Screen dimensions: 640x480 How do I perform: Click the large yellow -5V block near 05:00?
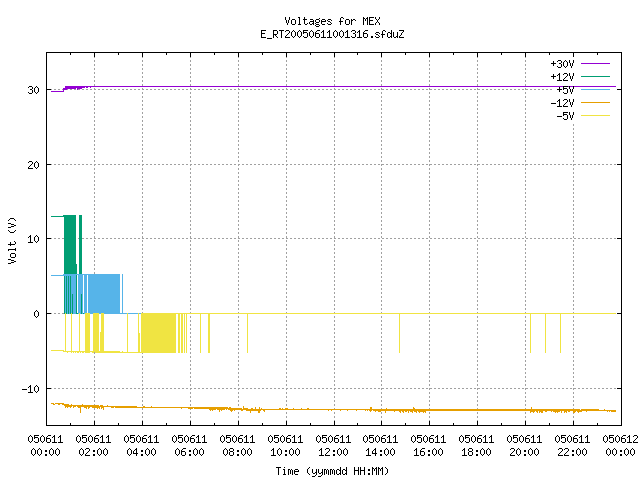159,333
